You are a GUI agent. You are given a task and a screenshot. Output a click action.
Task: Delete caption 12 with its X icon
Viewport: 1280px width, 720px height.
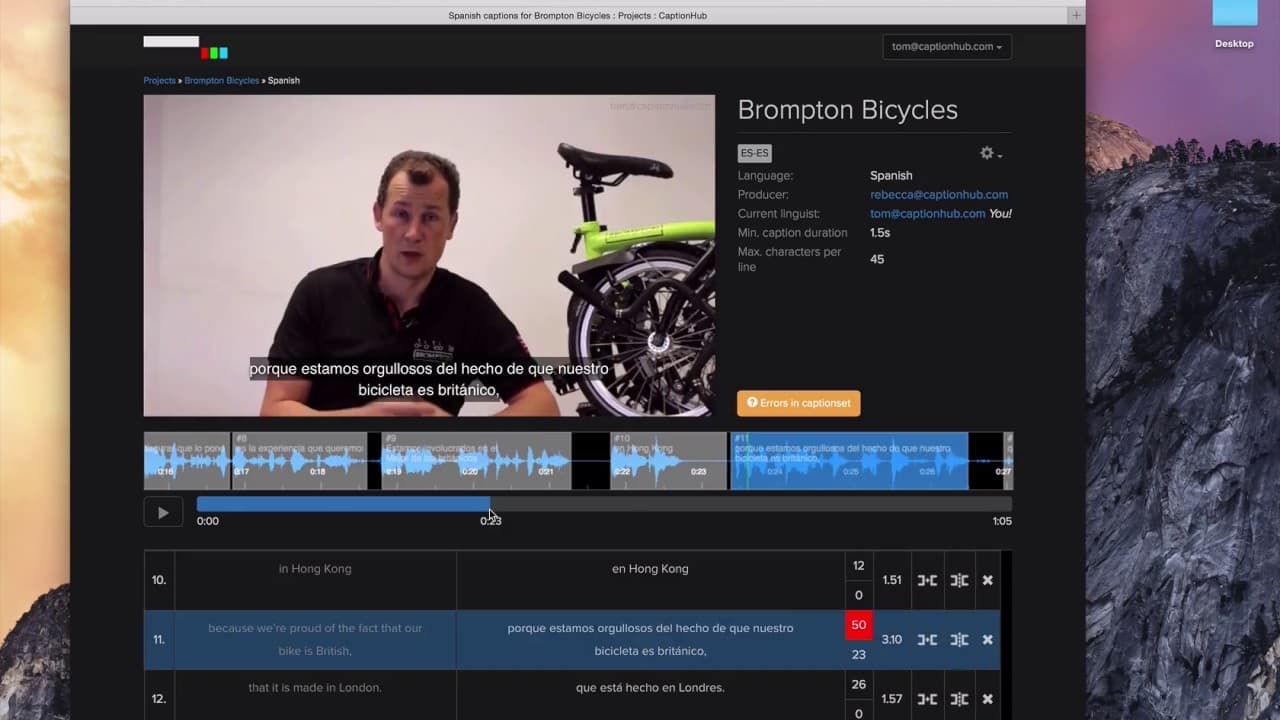pos(988,699)
